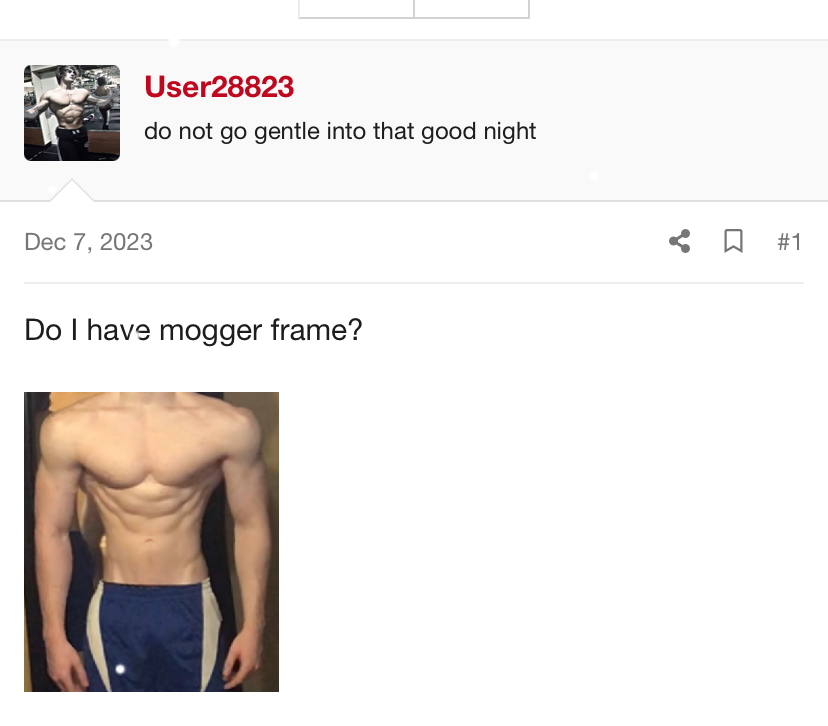
Task: Click the right outlined button at top
Action: [x=472, y=8]
